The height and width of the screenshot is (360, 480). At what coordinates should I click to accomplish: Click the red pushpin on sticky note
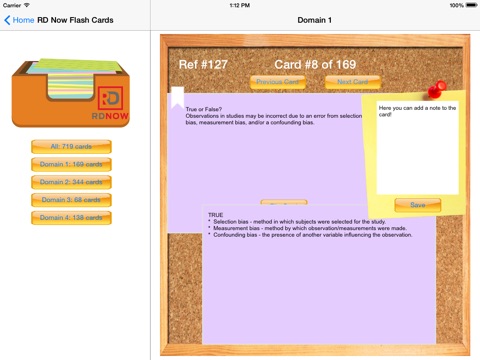[436, 89]
